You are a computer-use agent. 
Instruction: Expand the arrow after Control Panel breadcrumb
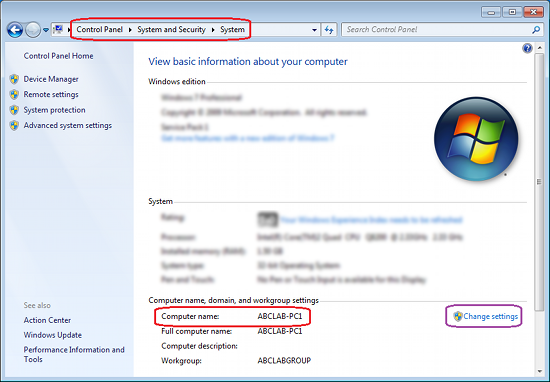[x=130, y=30]
